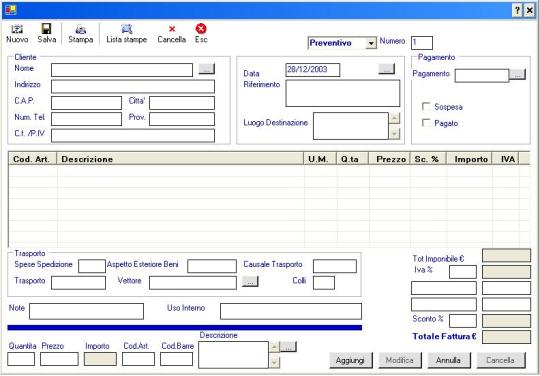
Task: Click the Descrizione column header
Action: 180,159
